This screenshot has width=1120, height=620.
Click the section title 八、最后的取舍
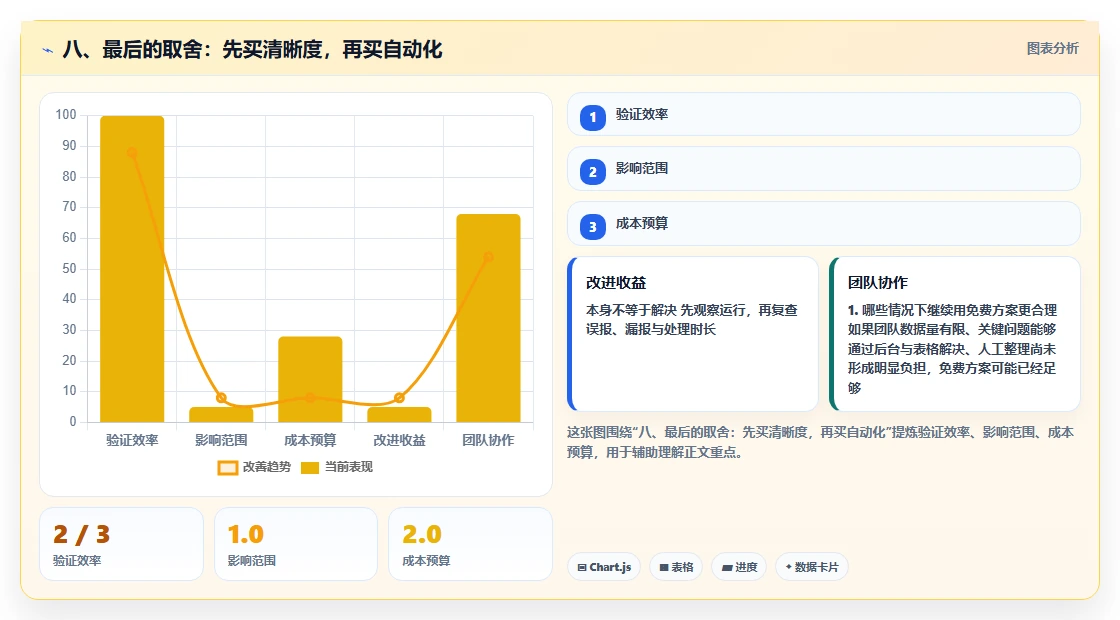252,50
